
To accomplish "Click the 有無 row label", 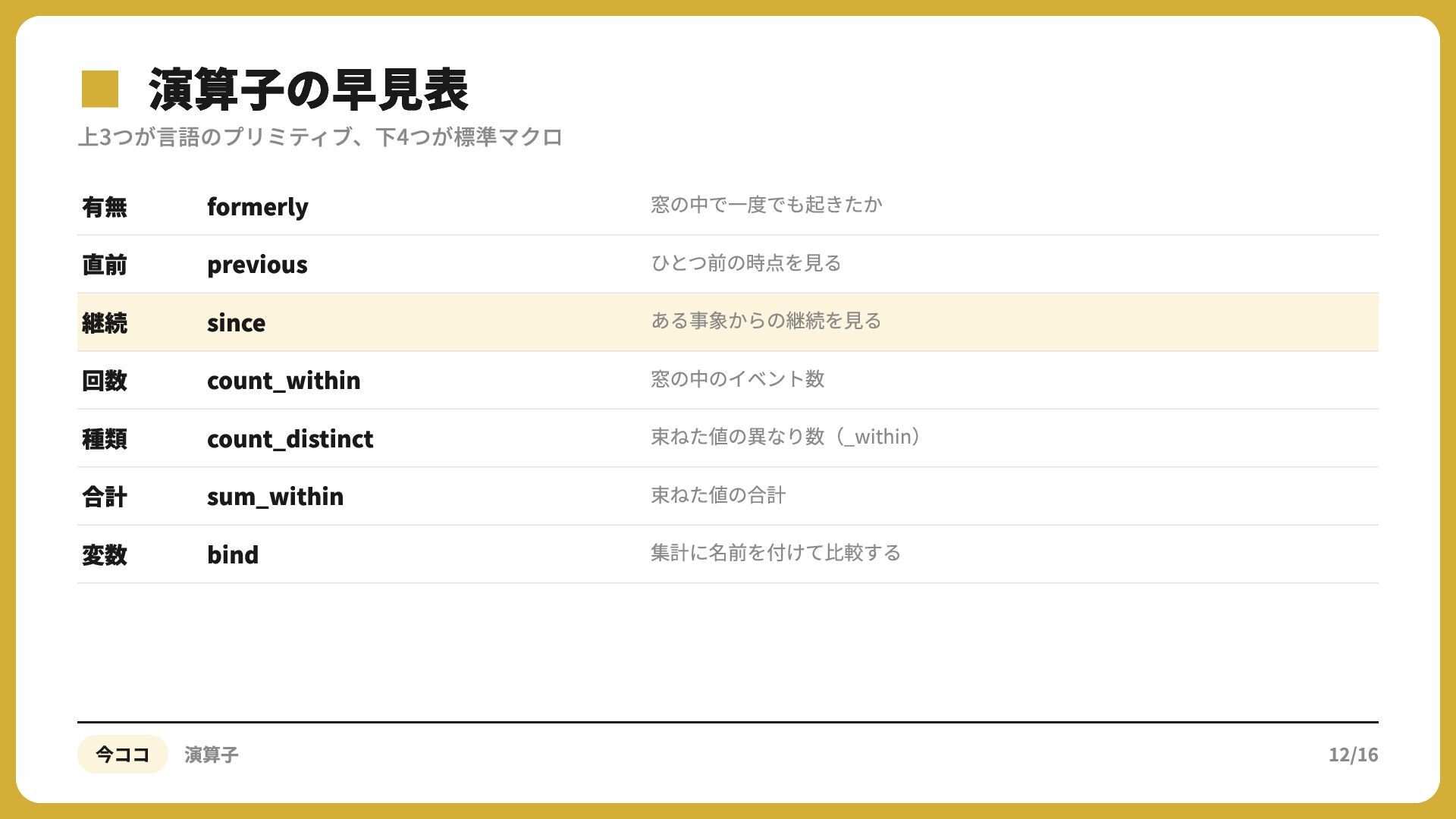I will [105, 207].
